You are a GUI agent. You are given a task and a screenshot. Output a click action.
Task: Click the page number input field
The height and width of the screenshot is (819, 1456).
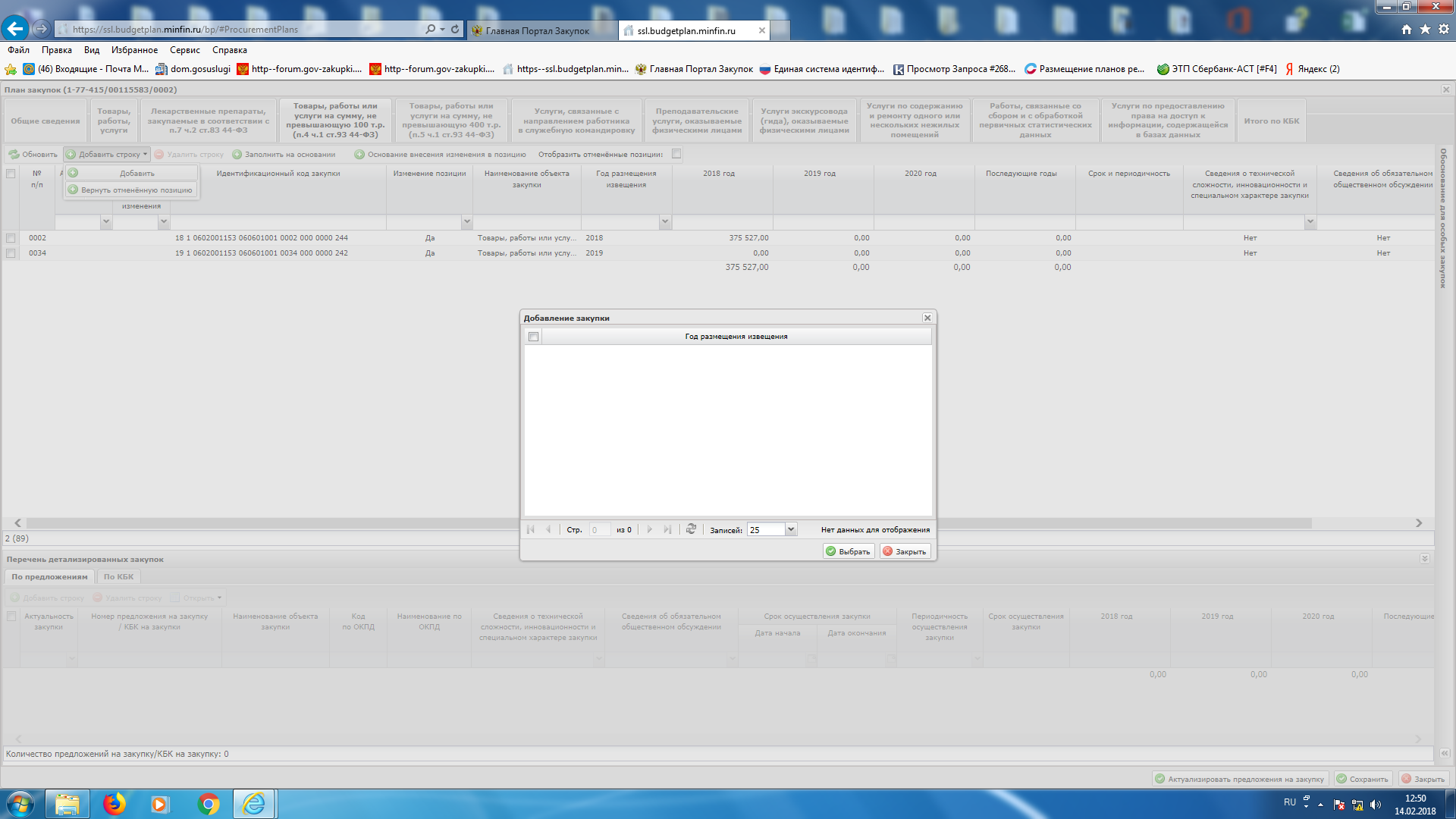(599, 529)
